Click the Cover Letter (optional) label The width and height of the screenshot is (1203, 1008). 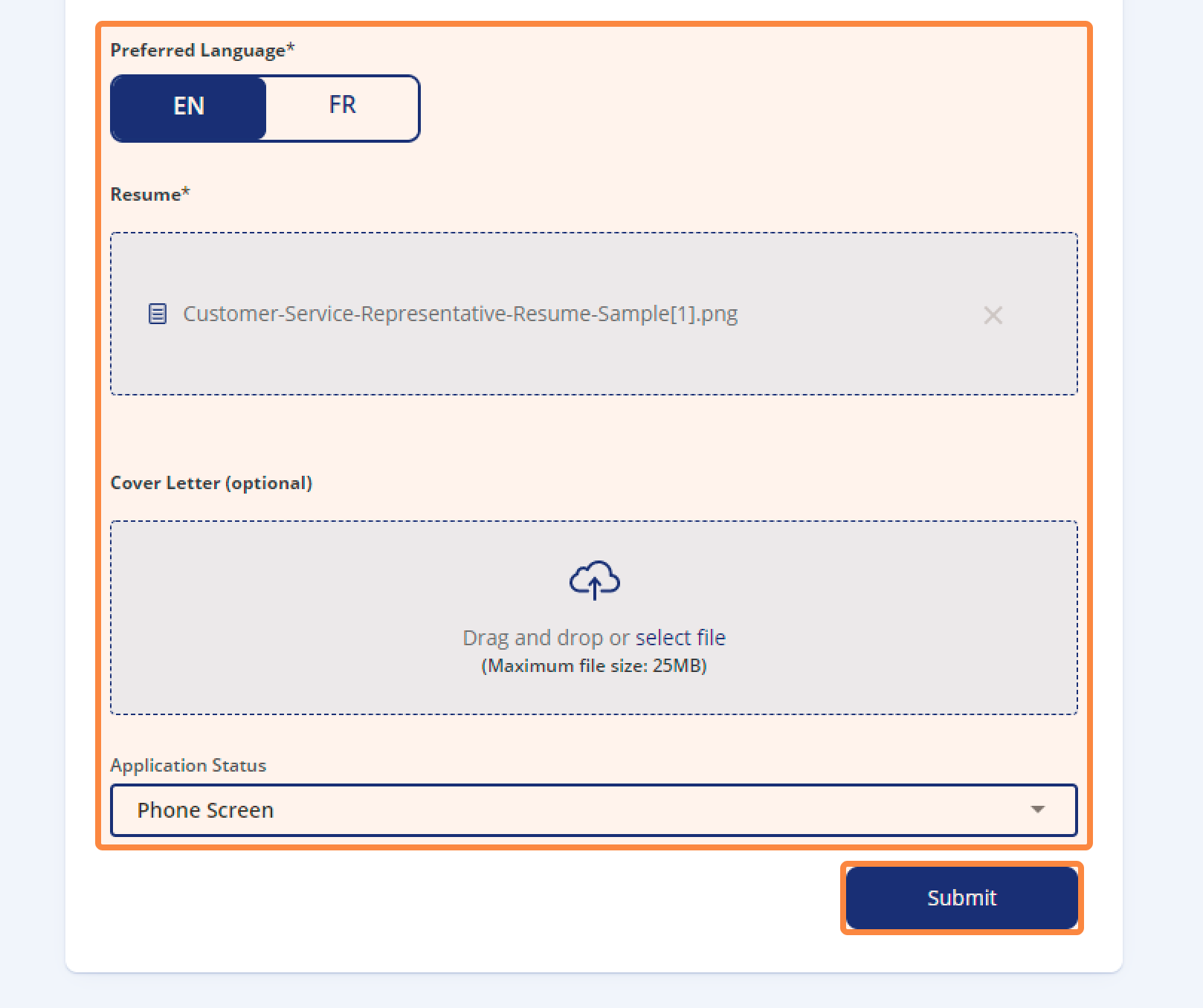point(211,483)
